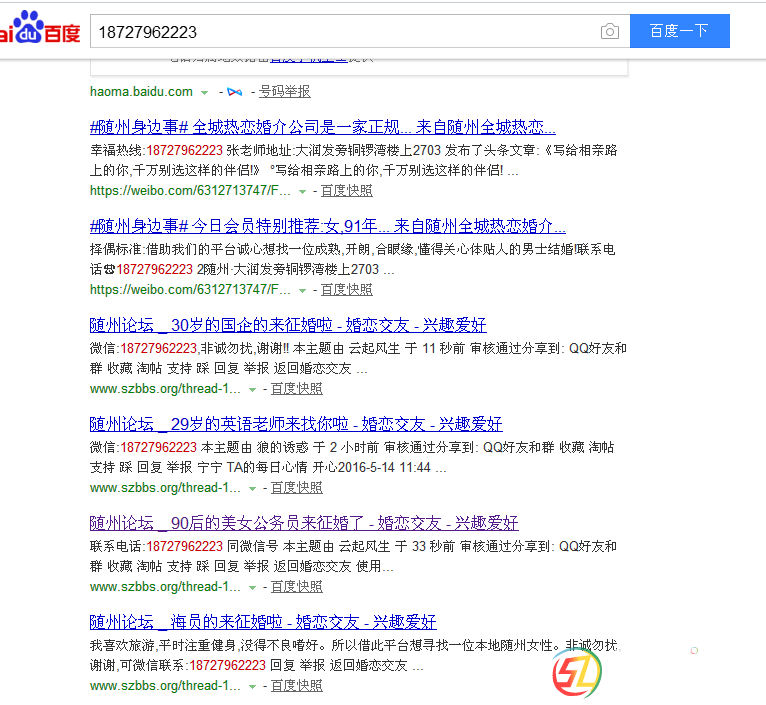Expand the arrow next to haoma.baidu.com
This screenshot has width=766, height=705.
click(x=205, y=92)
